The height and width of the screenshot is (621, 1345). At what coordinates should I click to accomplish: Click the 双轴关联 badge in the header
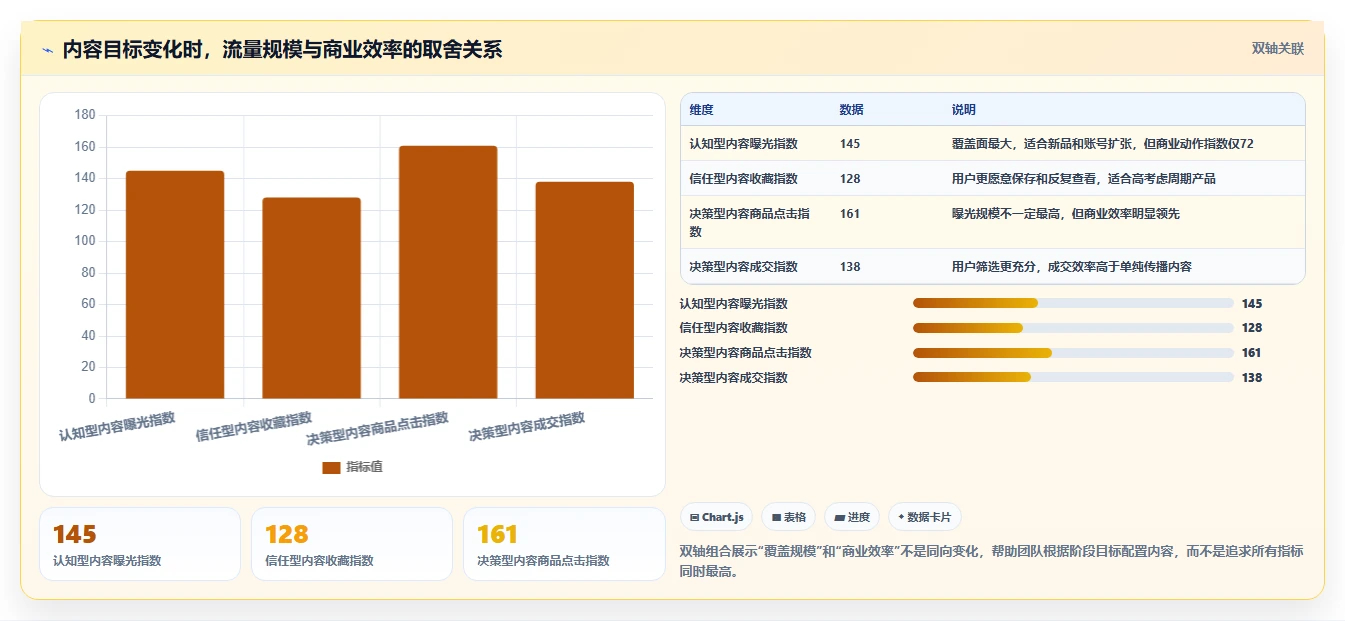point(1277,48)
